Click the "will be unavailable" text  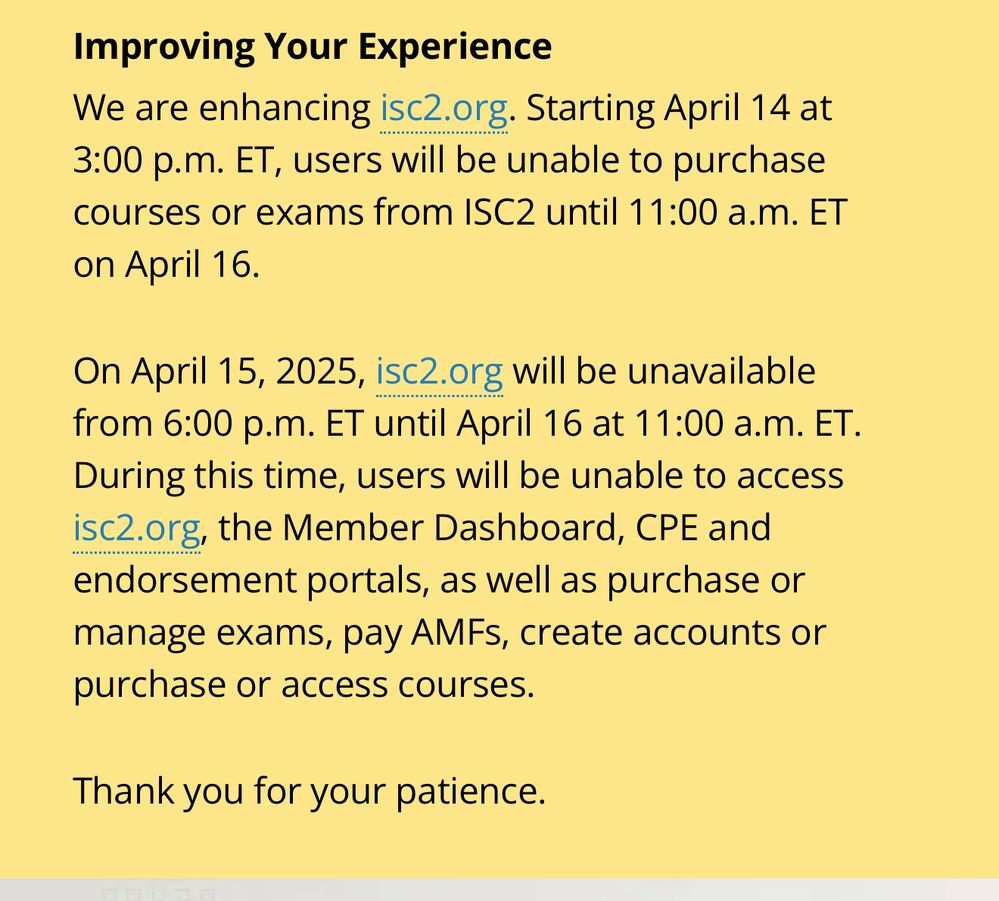coord(663,372)
